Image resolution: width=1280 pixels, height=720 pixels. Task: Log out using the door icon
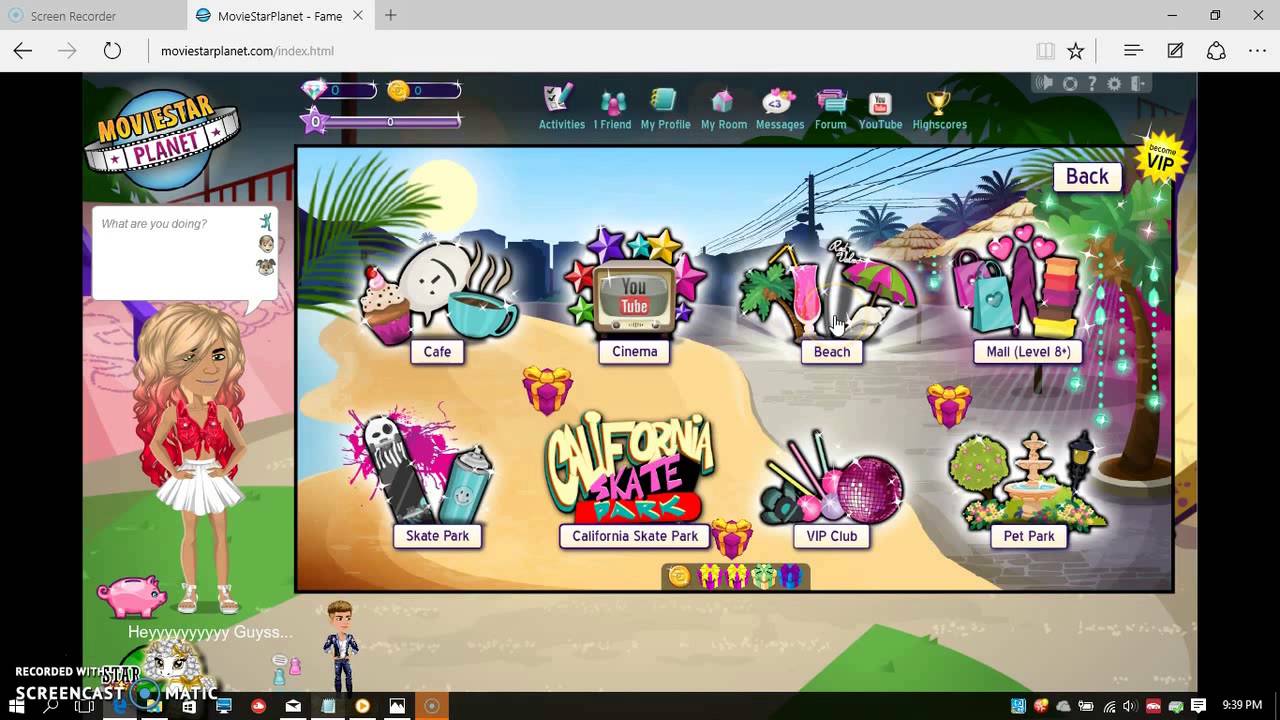(x=1138, y=84)
